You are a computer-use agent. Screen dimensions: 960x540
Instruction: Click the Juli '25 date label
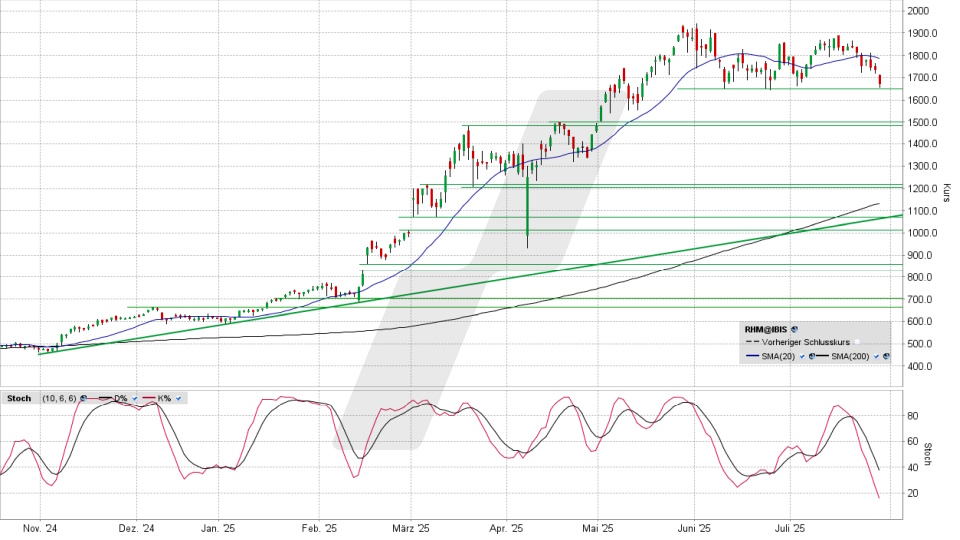pos(790,528)
